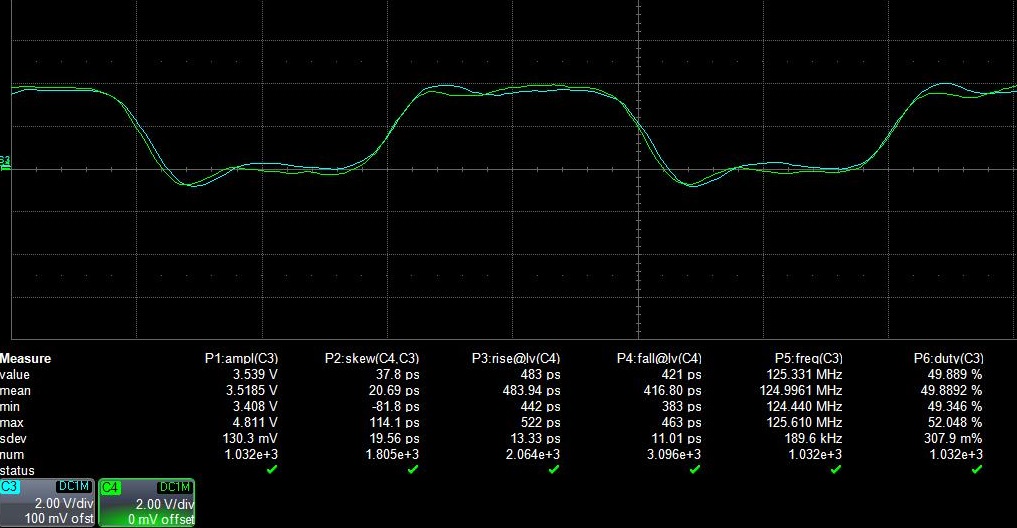Click the C4 DC1M coupling indicator

point(173,486)
